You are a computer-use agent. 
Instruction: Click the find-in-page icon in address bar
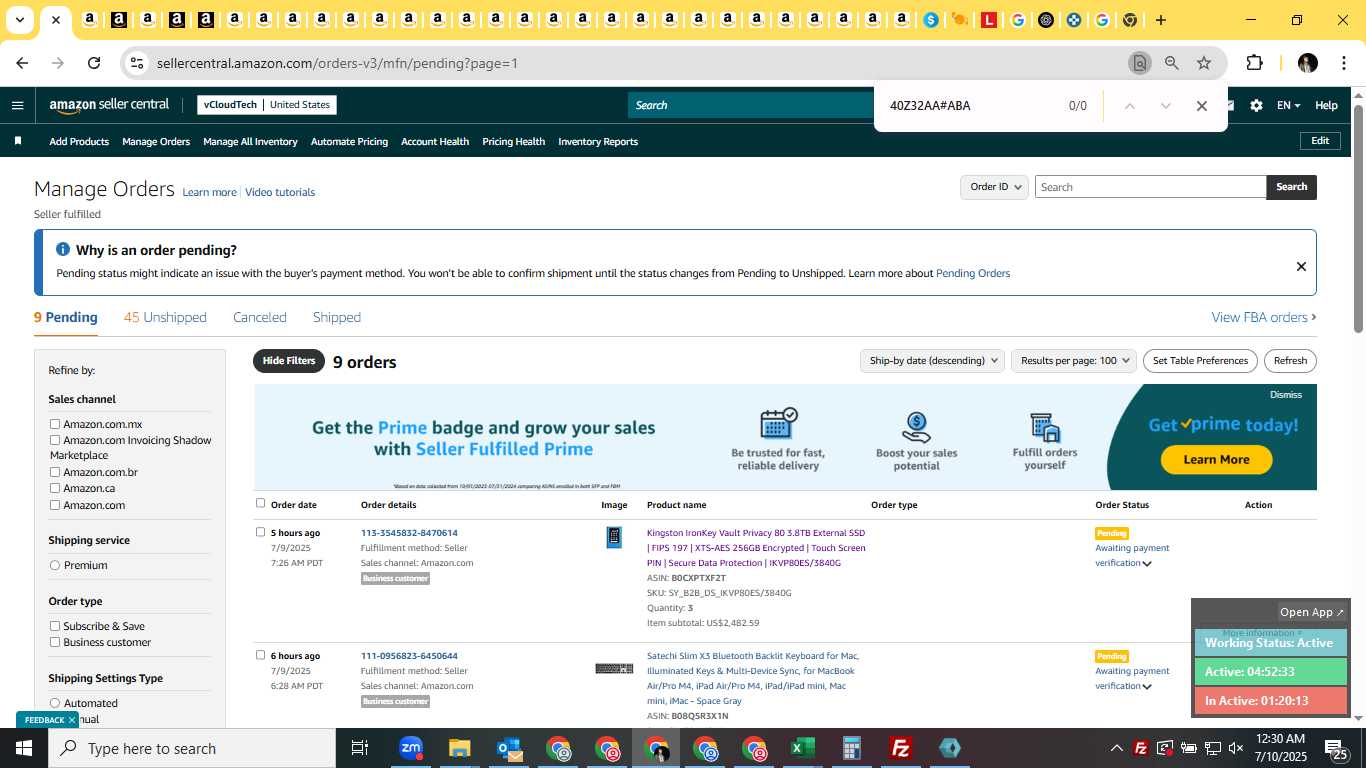1139,63
